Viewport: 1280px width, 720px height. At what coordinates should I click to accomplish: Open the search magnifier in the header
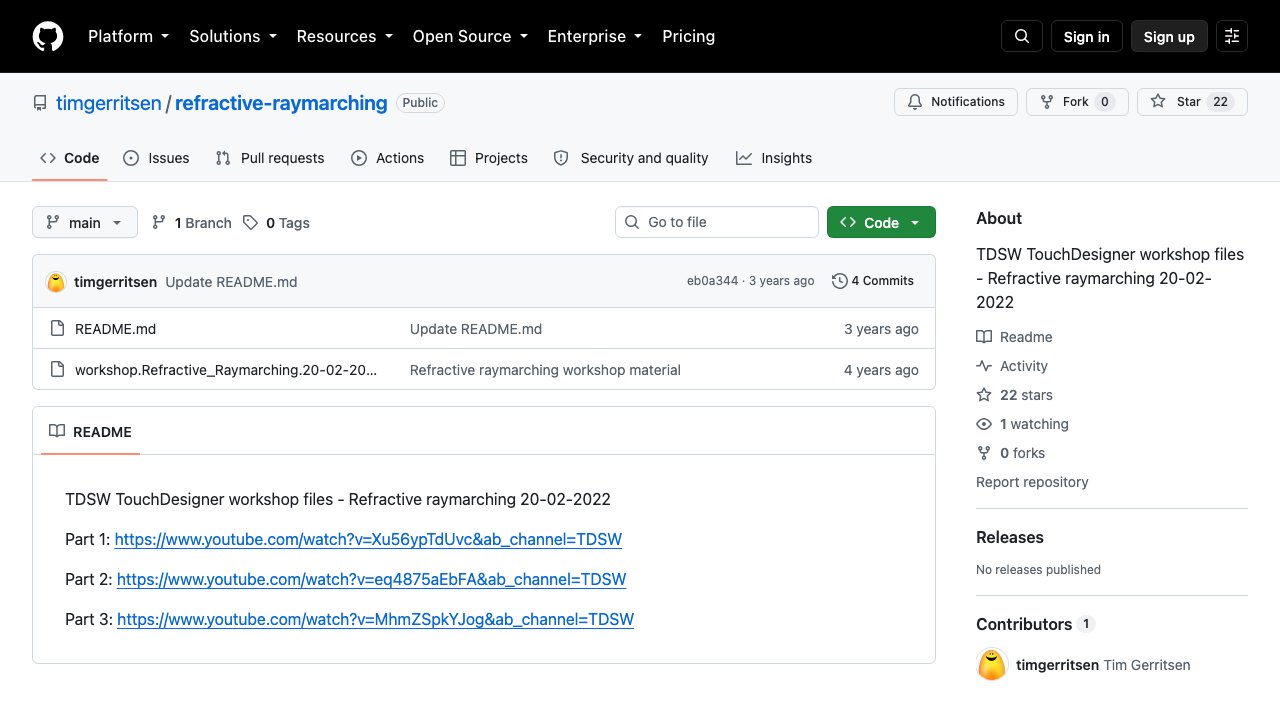coord(1022,36)
